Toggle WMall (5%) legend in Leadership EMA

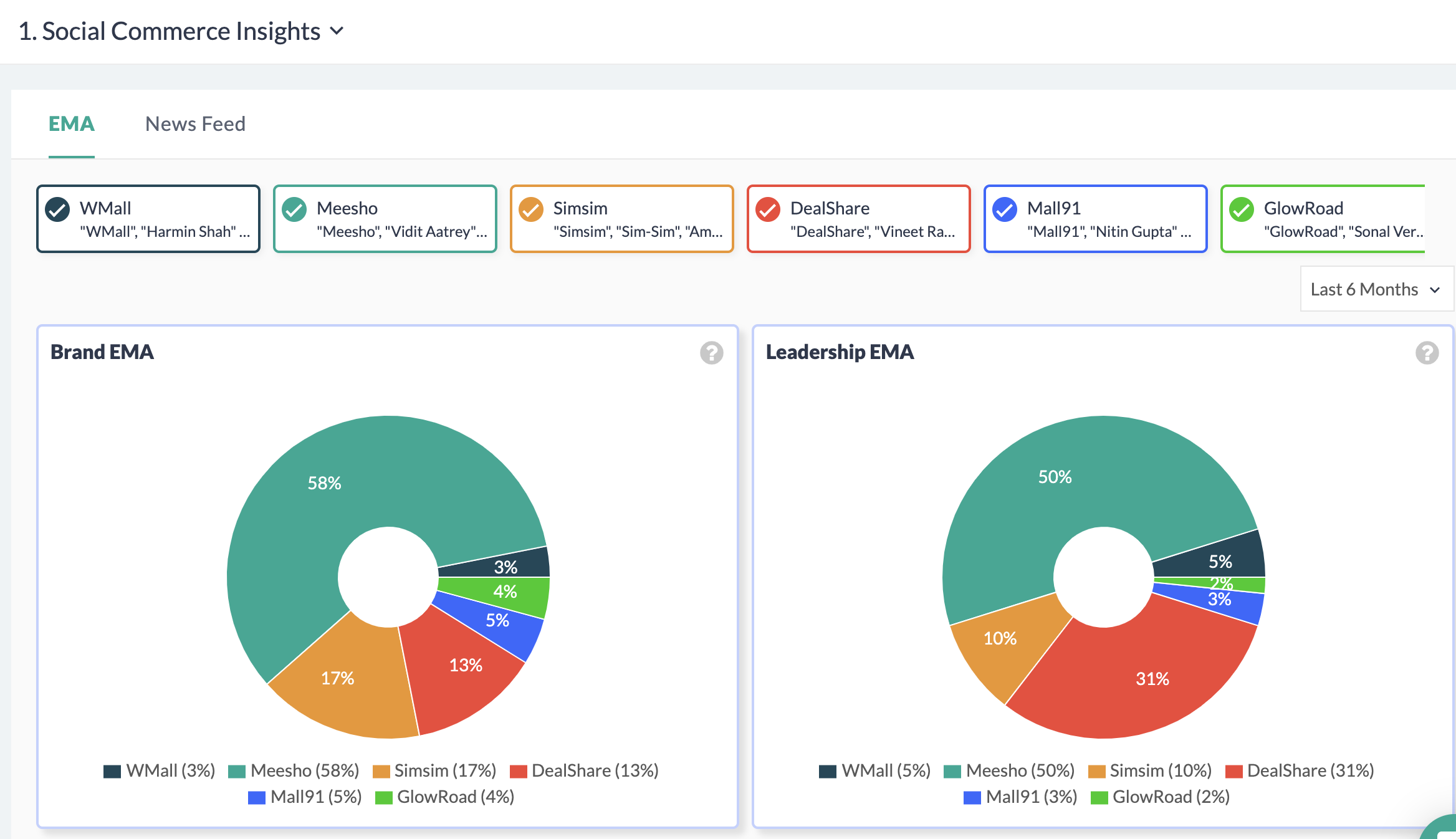(874, 771)
